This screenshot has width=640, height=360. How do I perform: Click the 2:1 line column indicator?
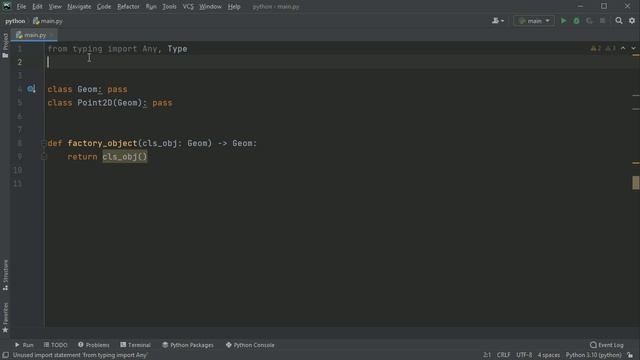pyautogui.click(x=487, y=355)
